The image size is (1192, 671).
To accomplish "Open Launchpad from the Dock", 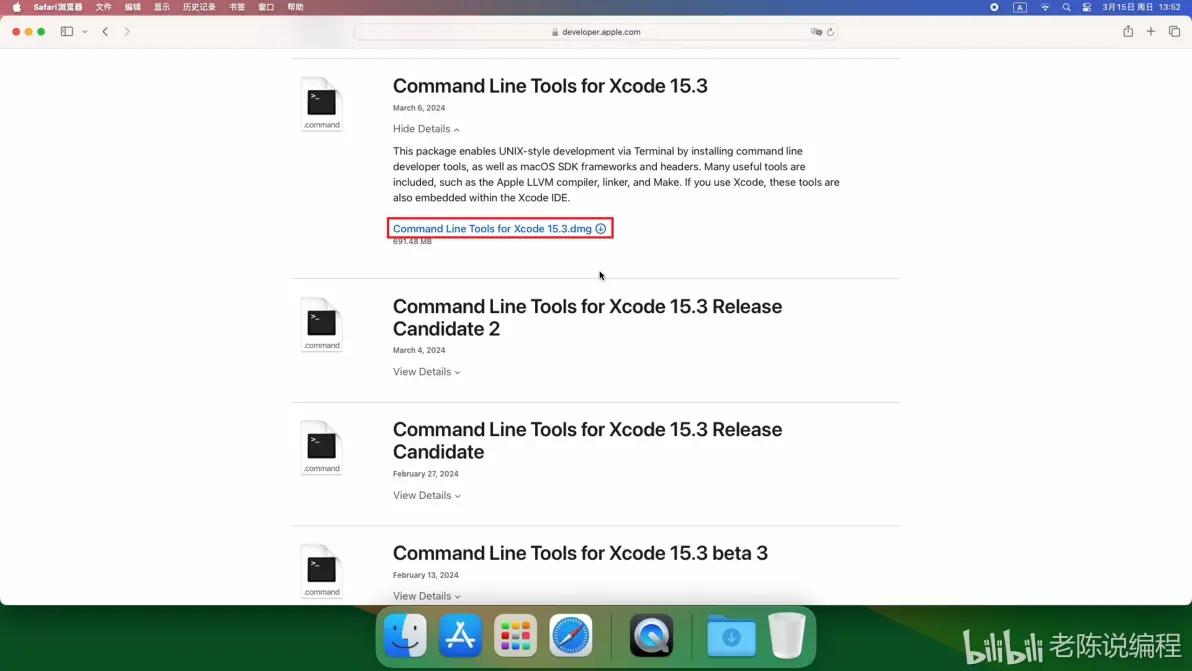I will (515, 636).
